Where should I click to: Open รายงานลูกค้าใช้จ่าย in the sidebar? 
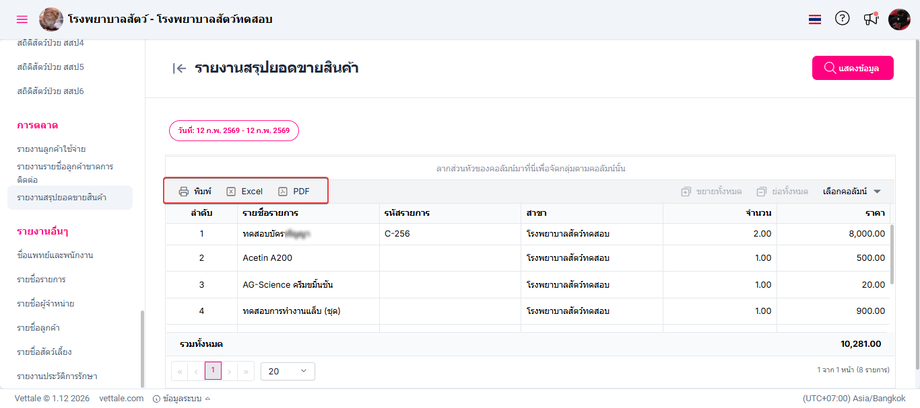point(58,149)
